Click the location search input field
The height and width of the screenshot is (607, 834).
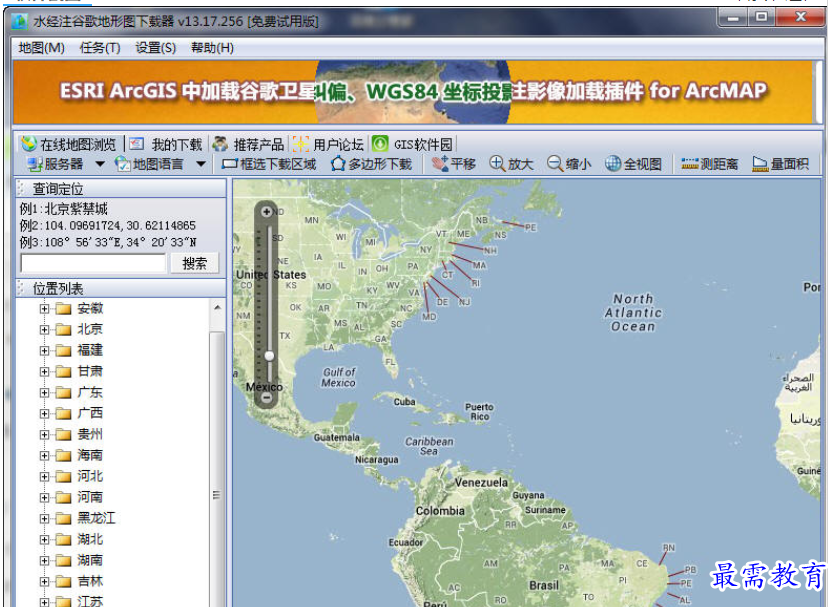(x=93, y=263)
